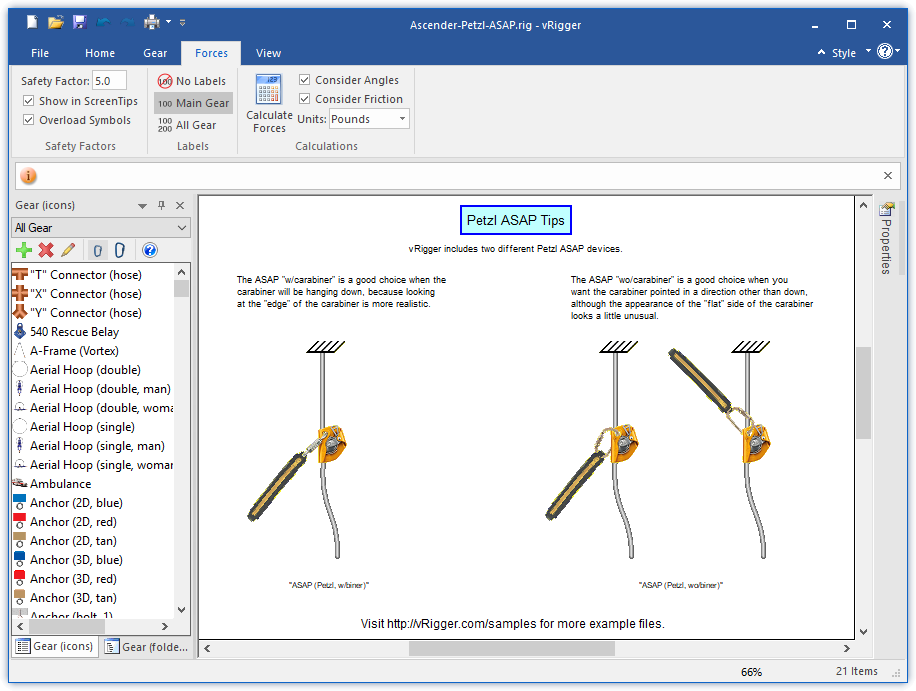The width and height of the screenshot is (916, 691).
Task: Click the red X delete gear icon
Action: tap(46, 250)
